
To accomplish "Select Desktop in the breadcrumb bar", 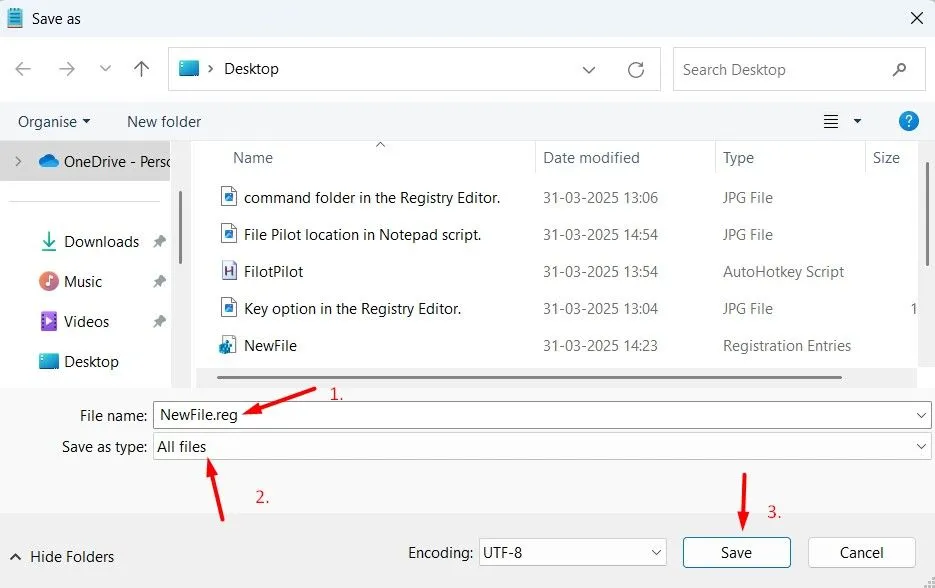I will click(x=251, y=69).
